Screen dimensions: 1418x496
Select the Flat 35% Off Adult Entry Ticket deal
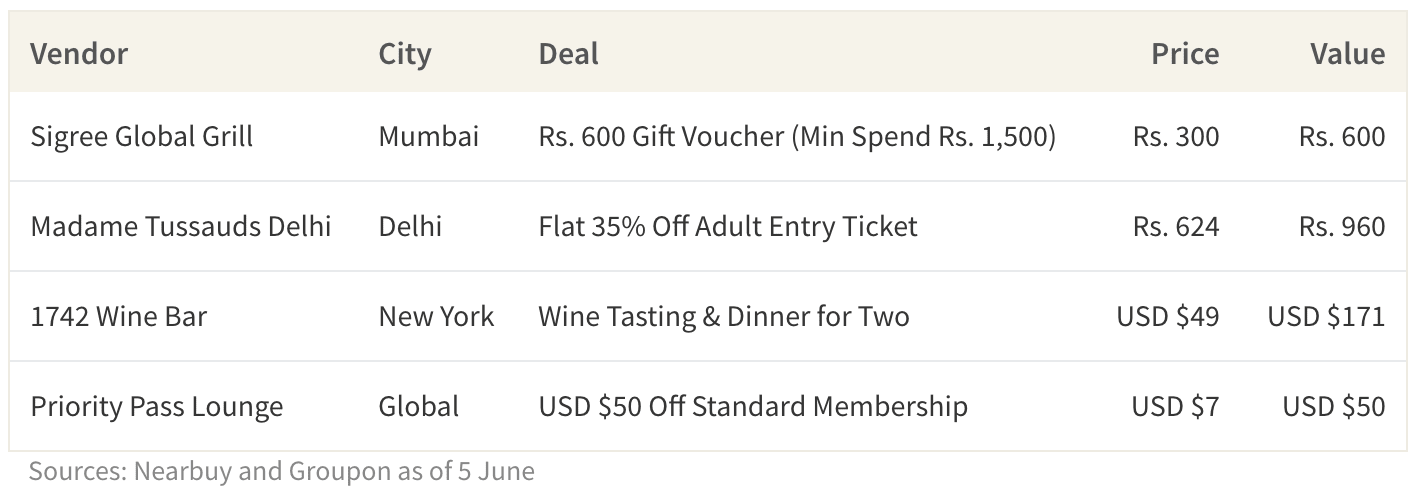click(x=728, y=226)
